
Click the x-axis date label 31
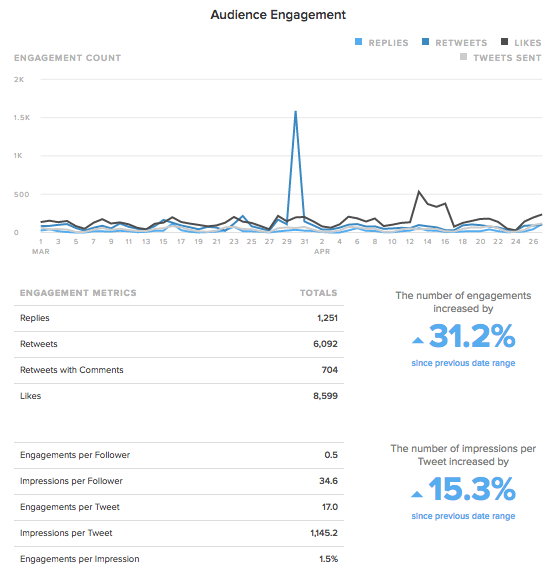[304, 241]
